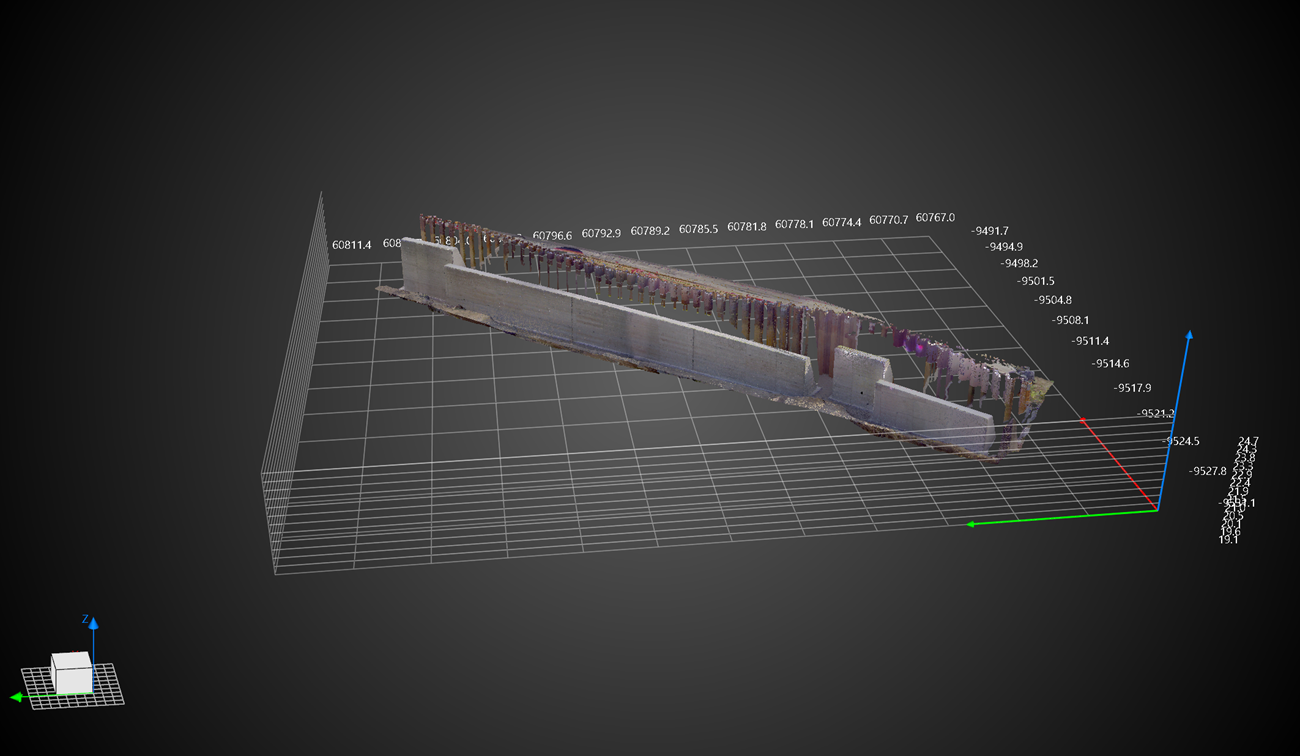Click the -9517.9 axis coordinate label
The width and height of the screenshot is (1300, 756).
point(1133,387)
